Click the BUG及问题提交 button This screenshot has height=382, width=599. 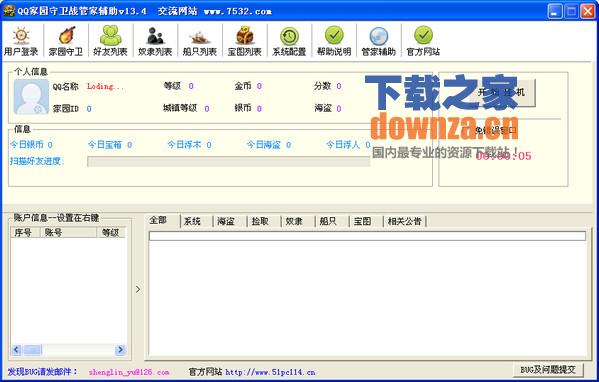pos(548,369)
